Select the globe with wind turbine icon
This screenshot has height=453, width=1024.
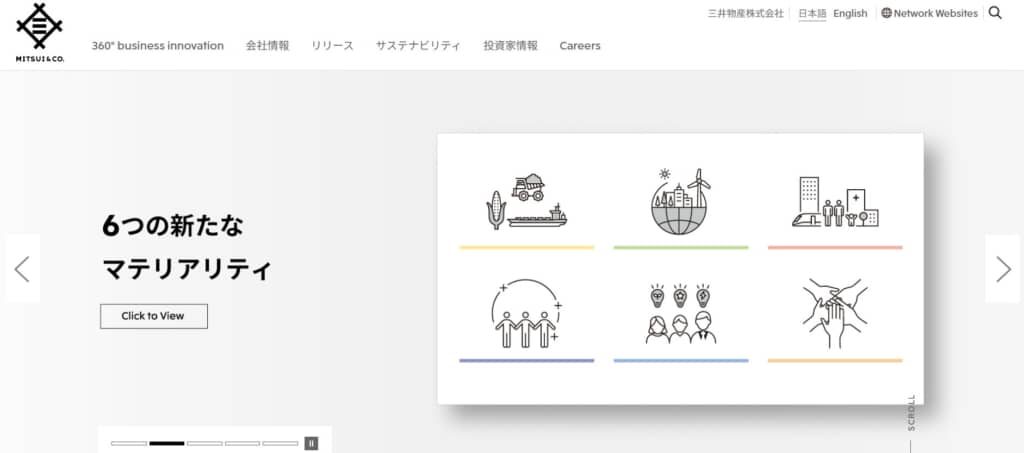[x=680, y=202]
